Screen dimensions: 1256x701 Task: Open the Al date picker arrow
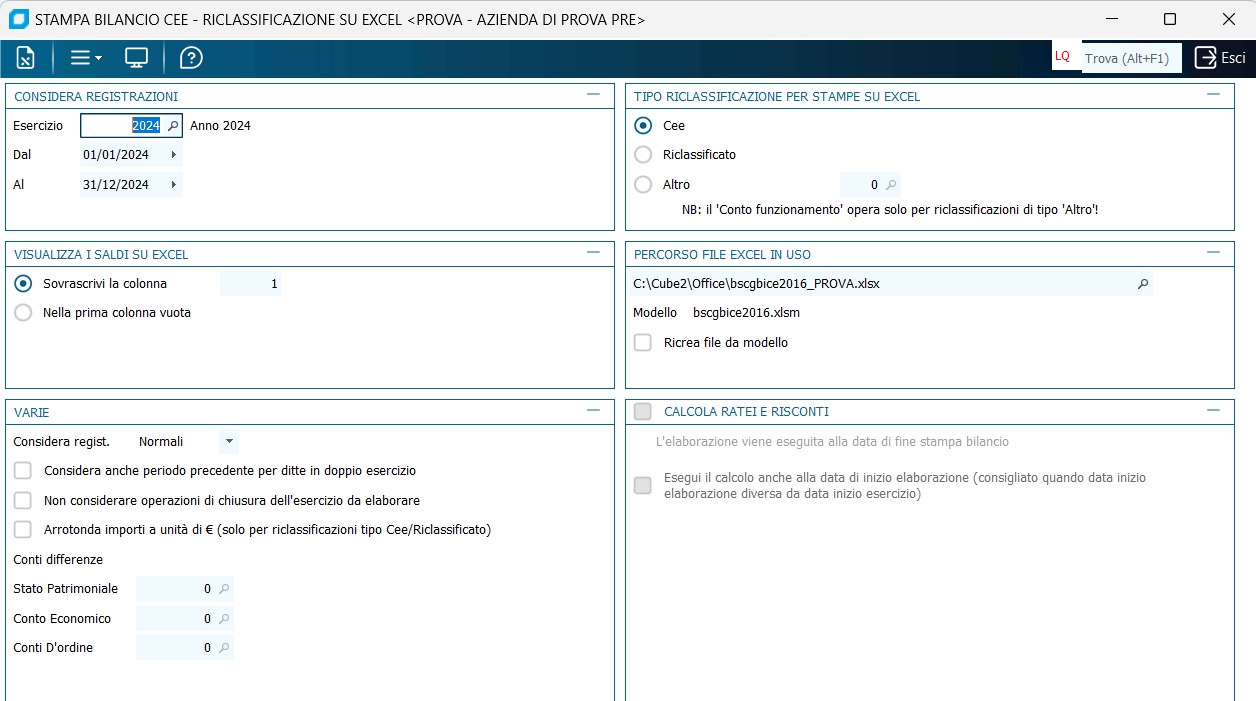[174, 185]
